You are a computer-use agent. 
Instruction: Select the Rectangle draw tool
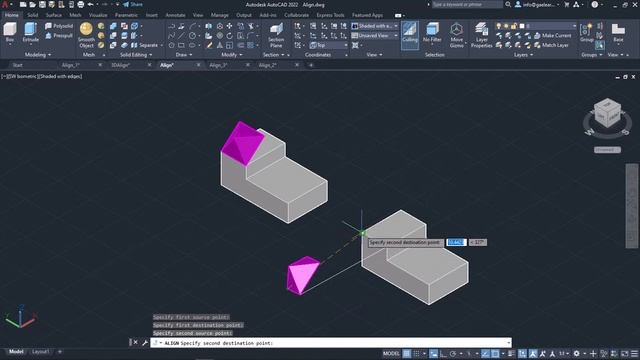pyautogui.click(x=181, y=45)
